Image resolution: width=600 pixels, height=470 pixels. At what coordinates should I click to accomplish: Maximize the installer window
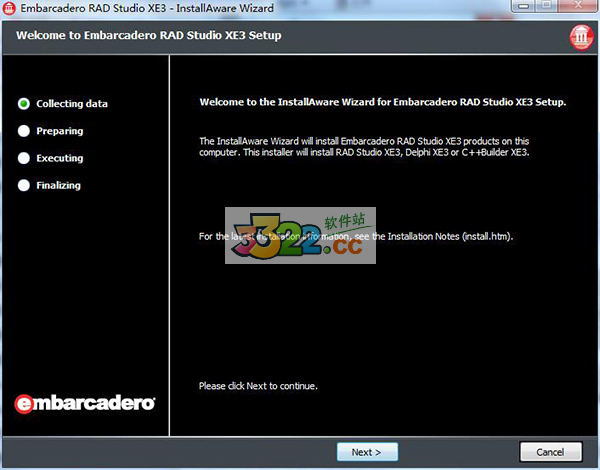(x=547, y=6)
